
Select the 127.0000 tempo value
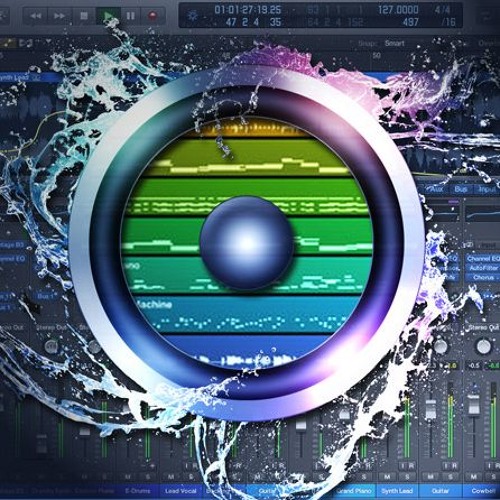398,10
